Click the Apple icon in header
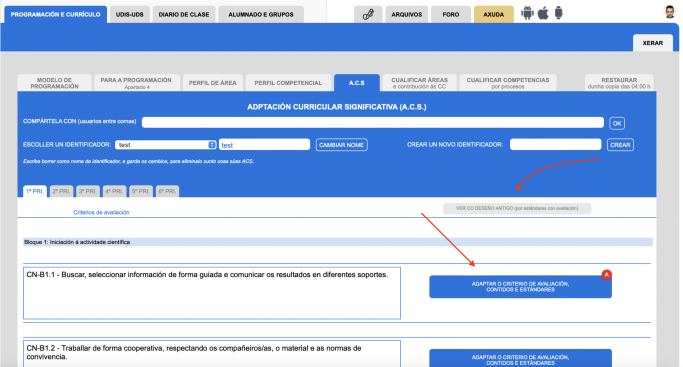683x367 pixels. click(543, 13)
